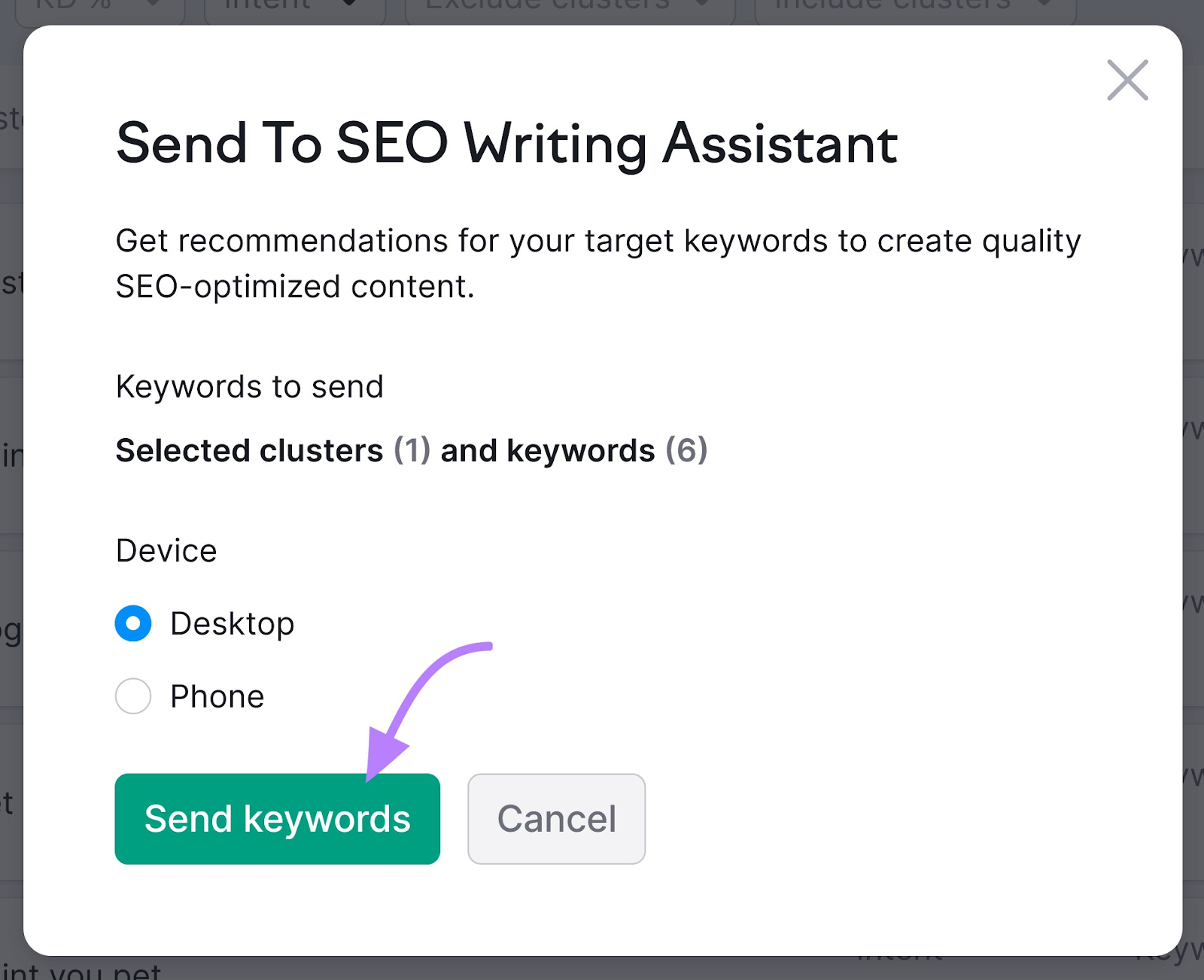
Task: Click the 'Keywords to send' label
Action: coord(249,387)
